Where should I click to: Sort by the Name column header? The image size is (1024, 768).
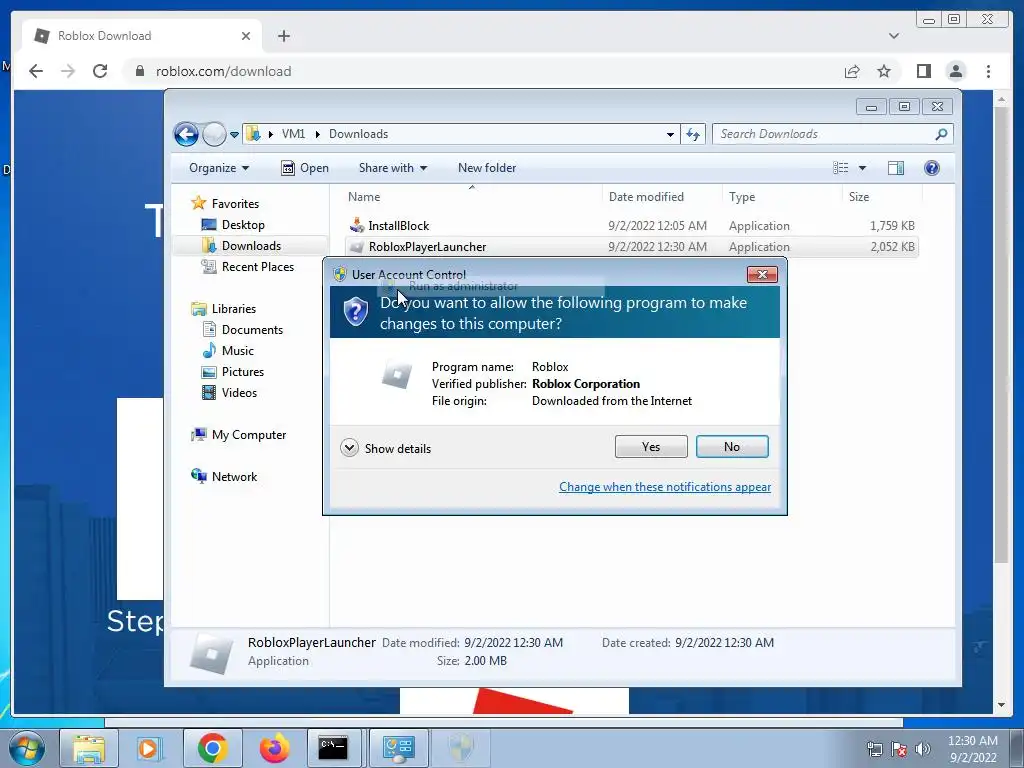coord(364,197)
